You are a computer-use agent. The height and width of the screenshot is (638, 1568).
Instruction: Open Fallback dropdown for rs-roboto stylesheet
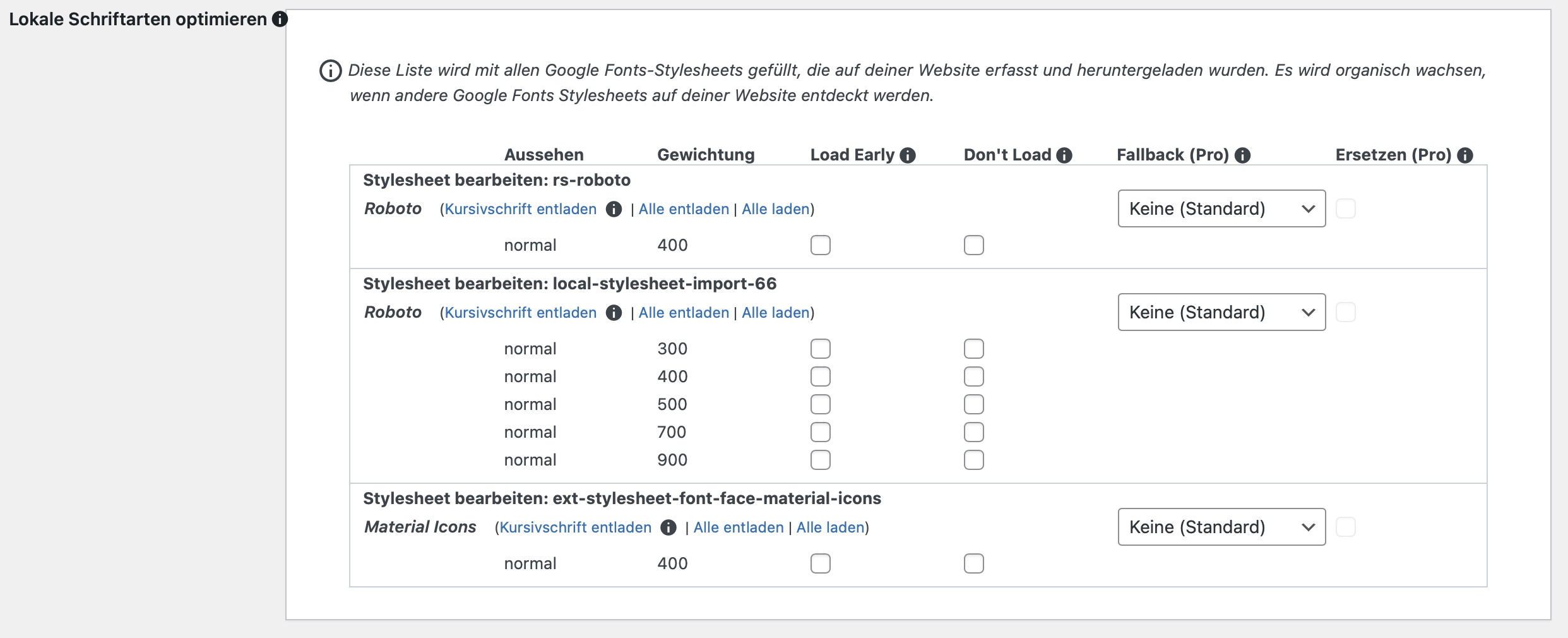click(1221, 208)
